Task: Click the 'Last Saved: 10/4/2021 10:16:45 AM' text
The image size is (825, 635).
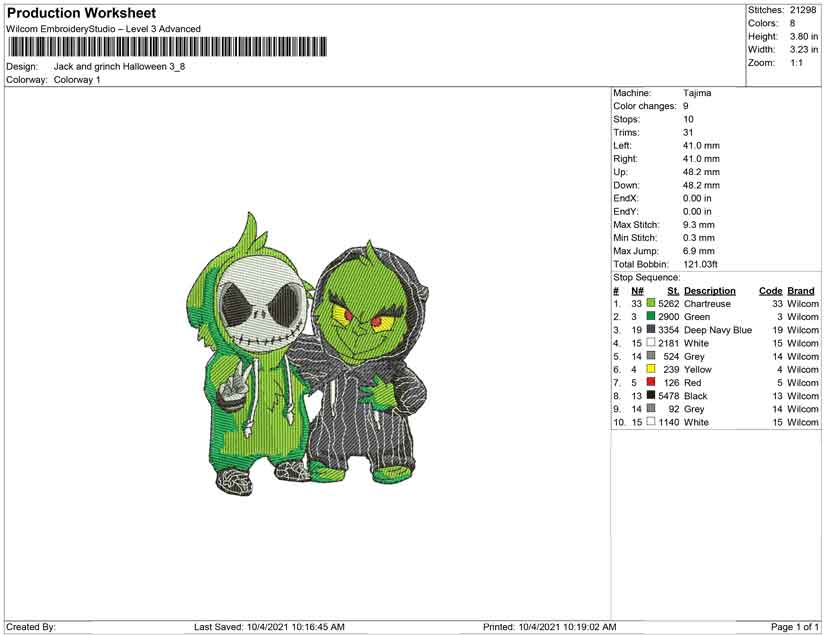Action: pyautogui.click(x=269, y=627)
